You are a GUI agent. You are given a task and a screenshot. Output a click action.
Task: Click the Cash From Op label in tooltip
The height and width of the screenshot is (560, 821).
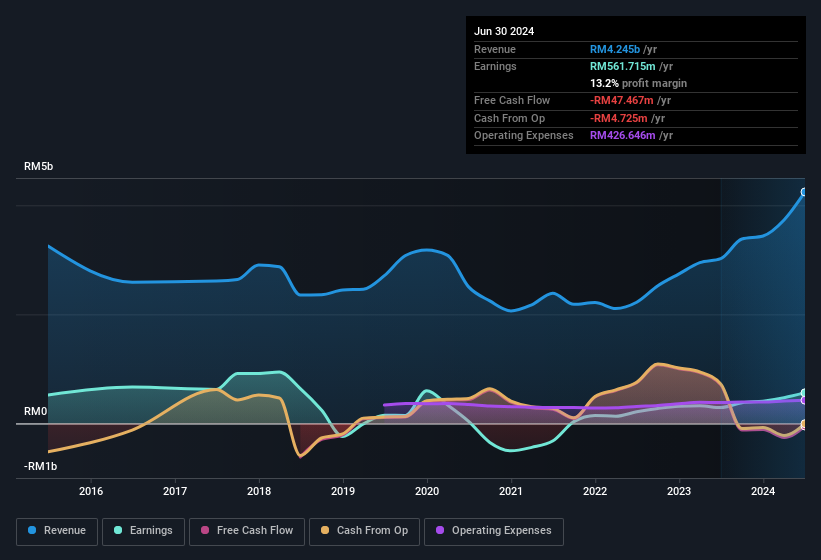tap(509, 118)
